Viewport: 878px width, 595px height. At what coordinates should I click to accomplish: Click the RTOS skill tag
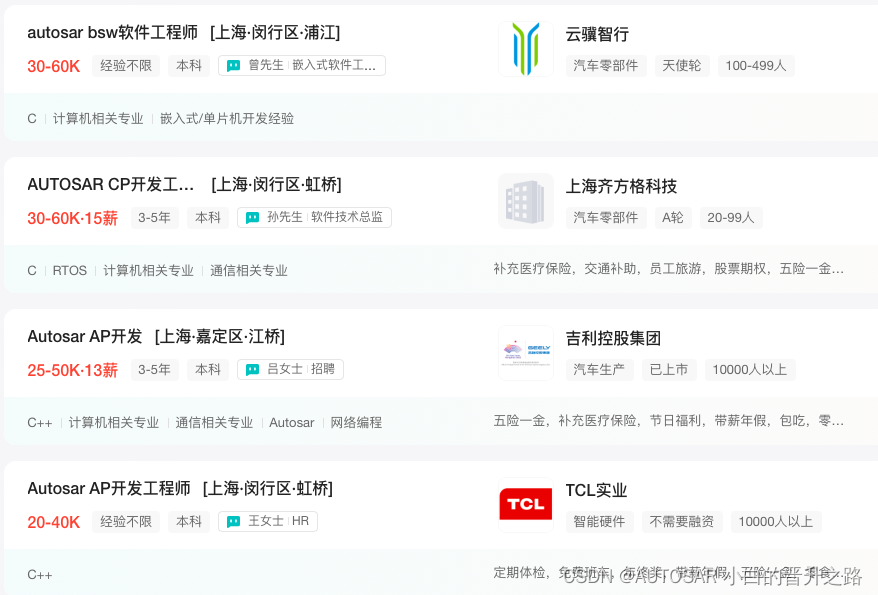pos(70,271)
